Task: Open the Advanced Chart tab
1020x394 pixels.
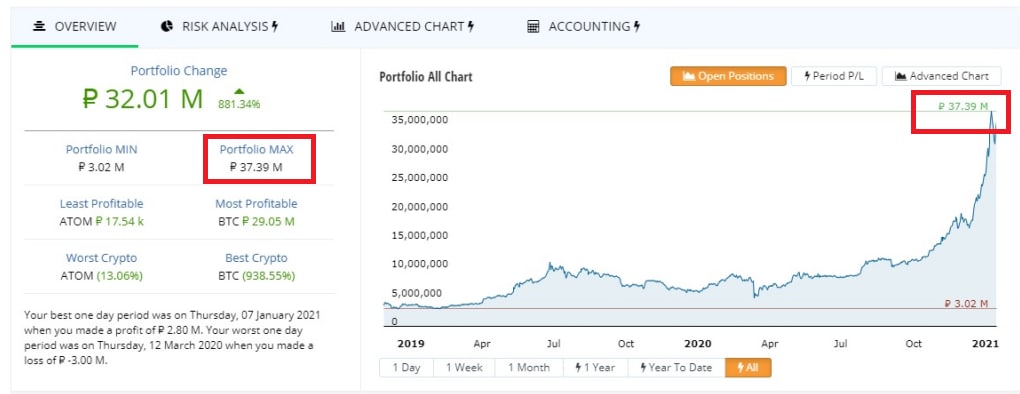Action: [402, 27]
